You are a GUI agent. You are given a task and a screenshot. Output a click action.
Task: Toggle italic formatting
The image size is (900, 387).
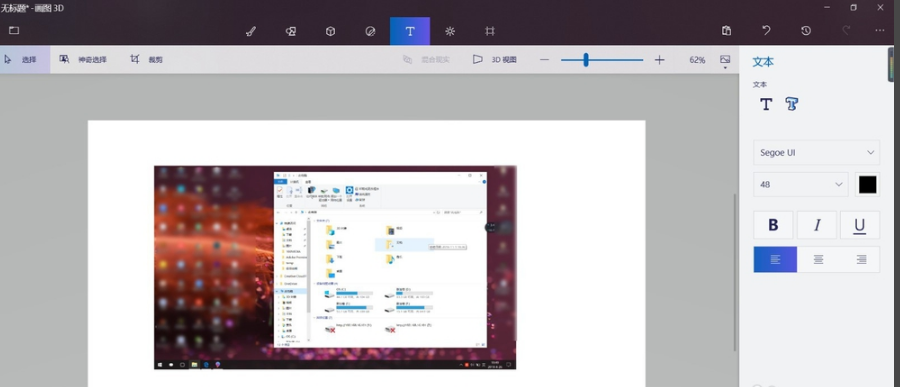[817, 225]
